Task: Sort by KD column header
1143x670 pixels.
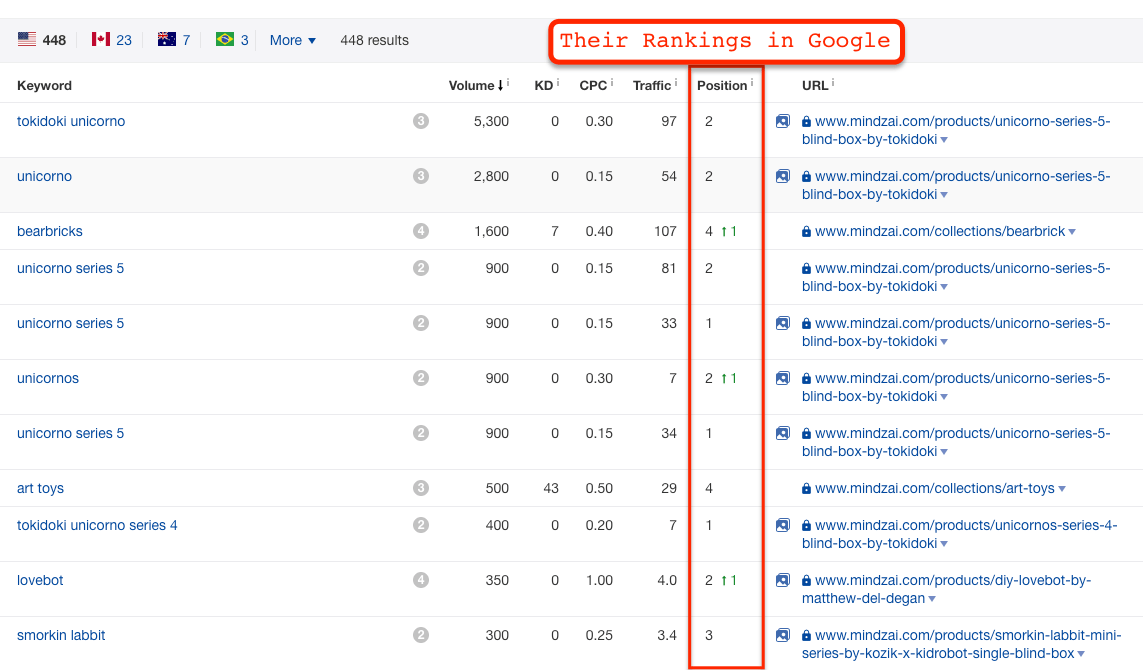Action: 544,85
